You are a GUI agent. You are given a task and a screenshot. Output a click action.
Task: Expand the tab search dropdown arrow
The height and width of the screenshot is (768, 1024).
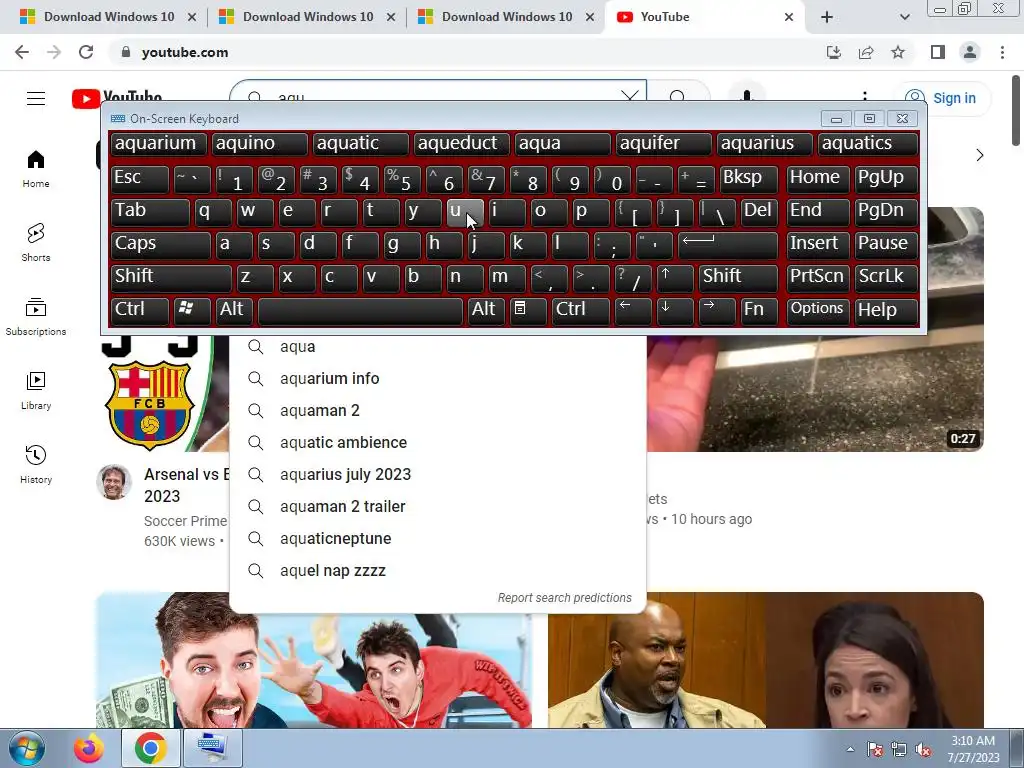[x=904, y=17]
